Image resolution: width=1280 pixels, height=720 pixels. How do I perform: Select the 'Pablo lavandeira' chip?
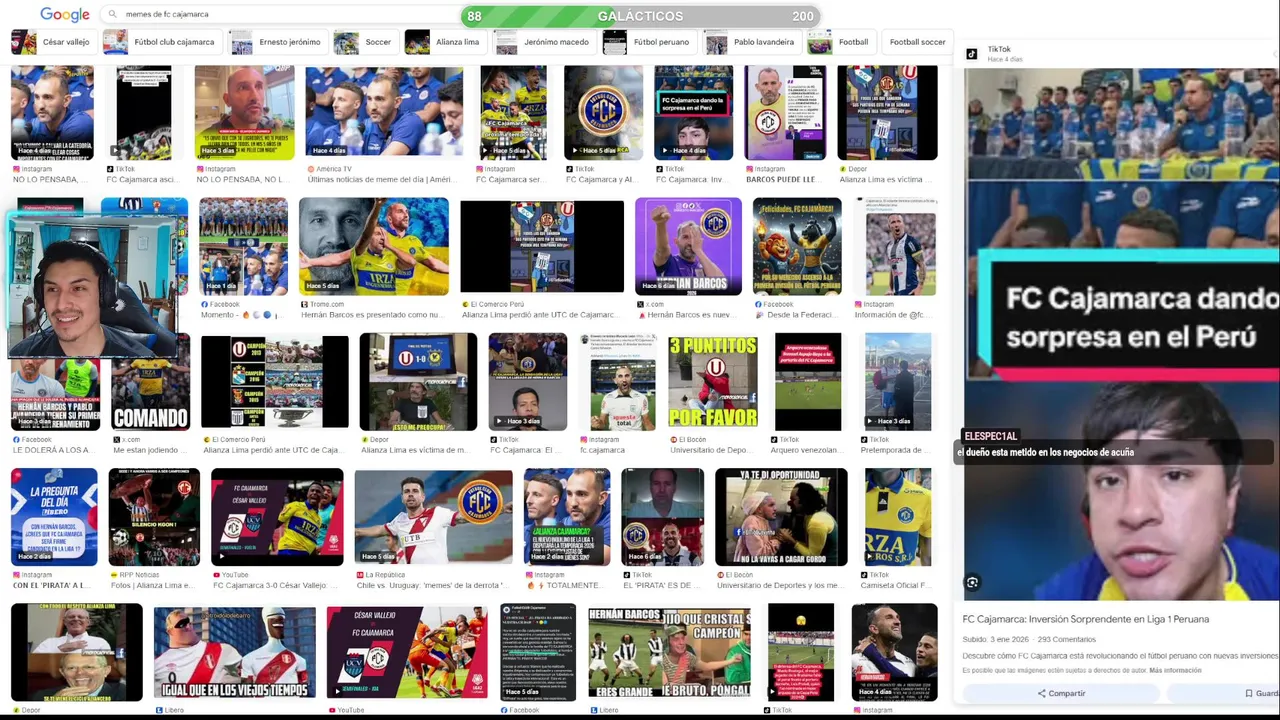pyautogui.click(x=751, y=42)
